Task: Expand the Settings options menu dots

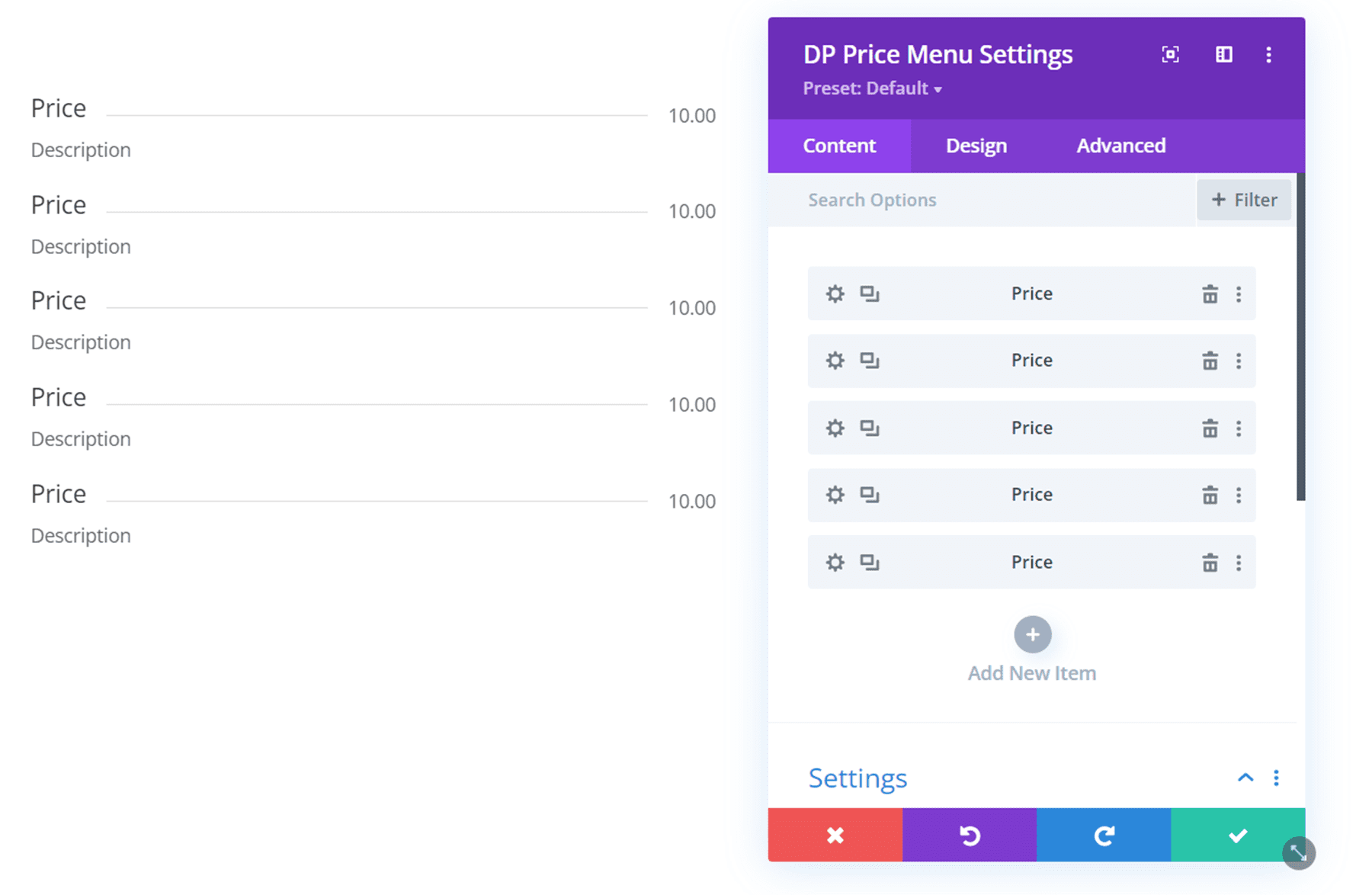Action: (1277, 778)
